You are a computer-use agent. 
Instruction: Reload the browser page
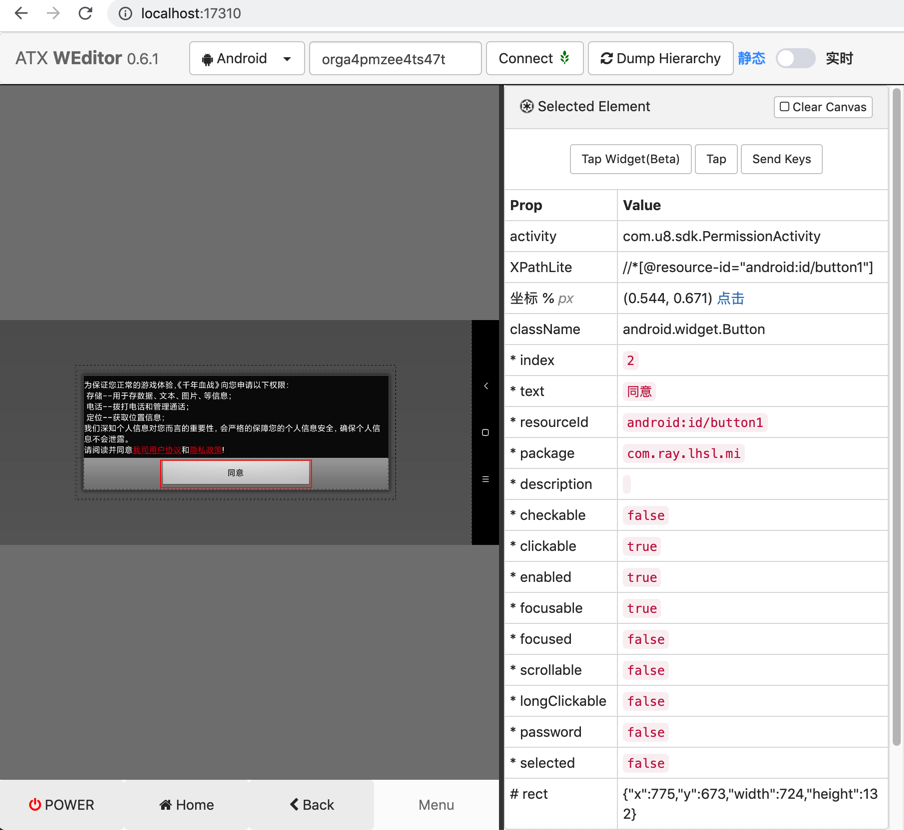(x=85, y=13)
